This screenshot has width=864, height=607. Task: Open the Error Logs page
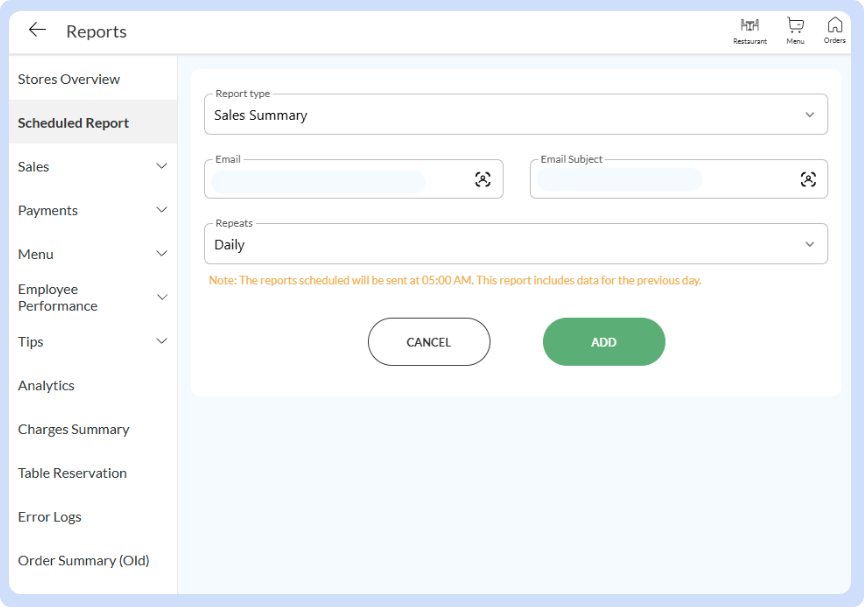click(x=49, y=517)
